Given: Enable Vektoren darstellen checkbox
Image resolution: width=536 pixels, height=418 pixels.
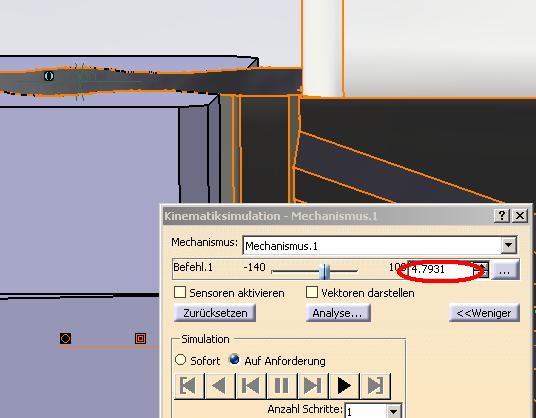Looking at the screenshot, I should point(311,292).
